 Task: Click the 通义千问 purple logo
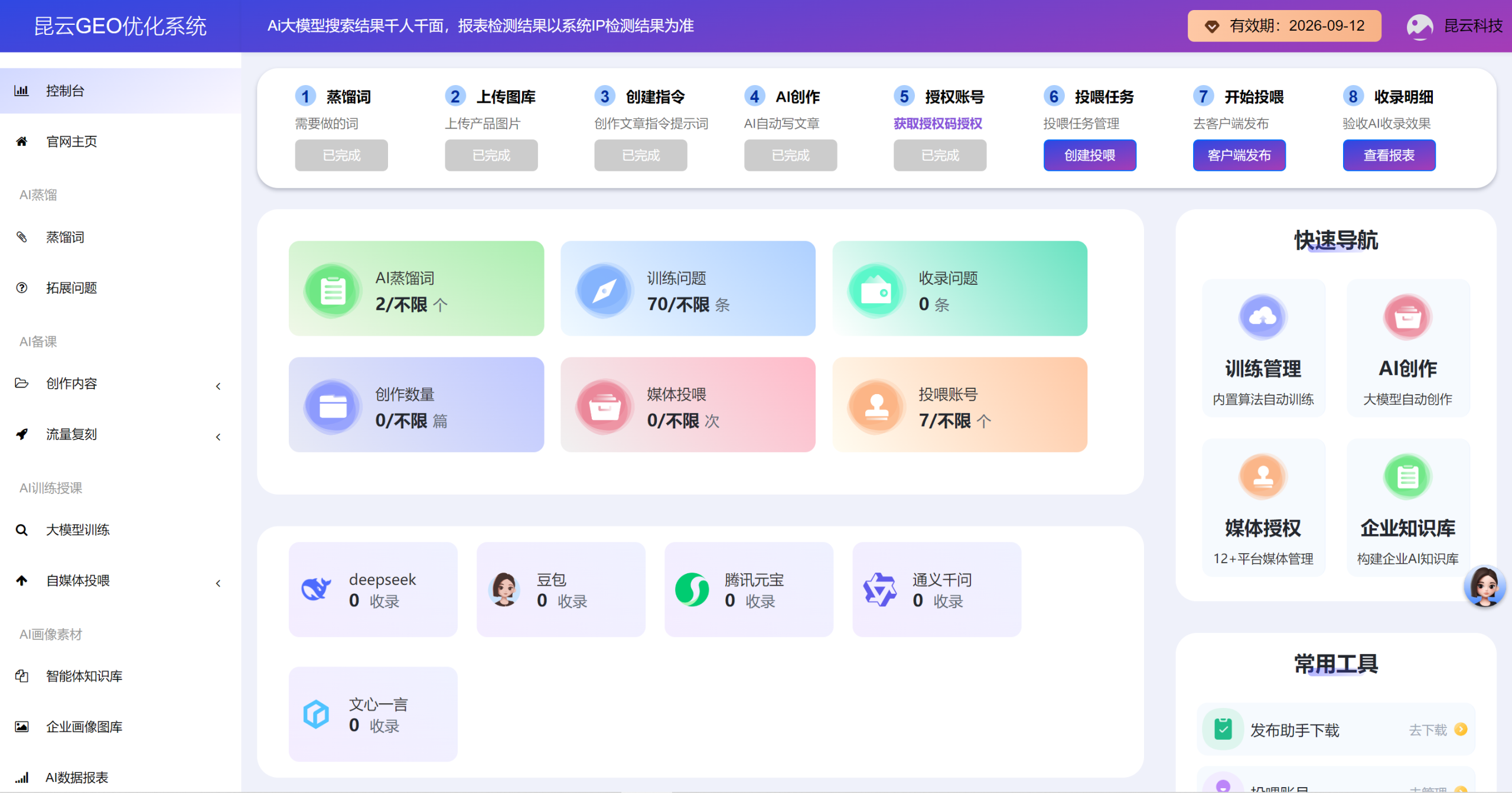[x=879, y=589]
